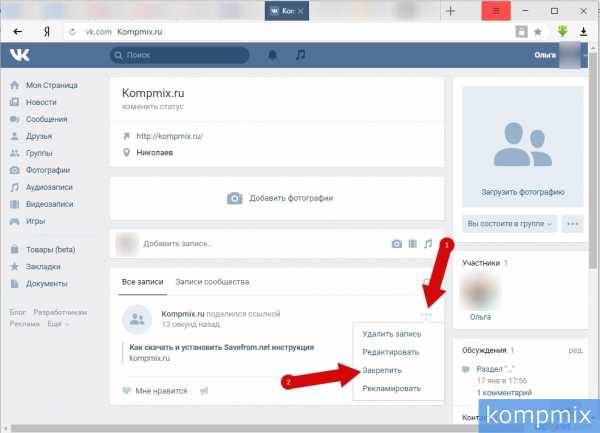The height and width of the screenshot is (433, 600).
Task: Click the share megaphone icon under the post
Action: click(x=204, y=391)
